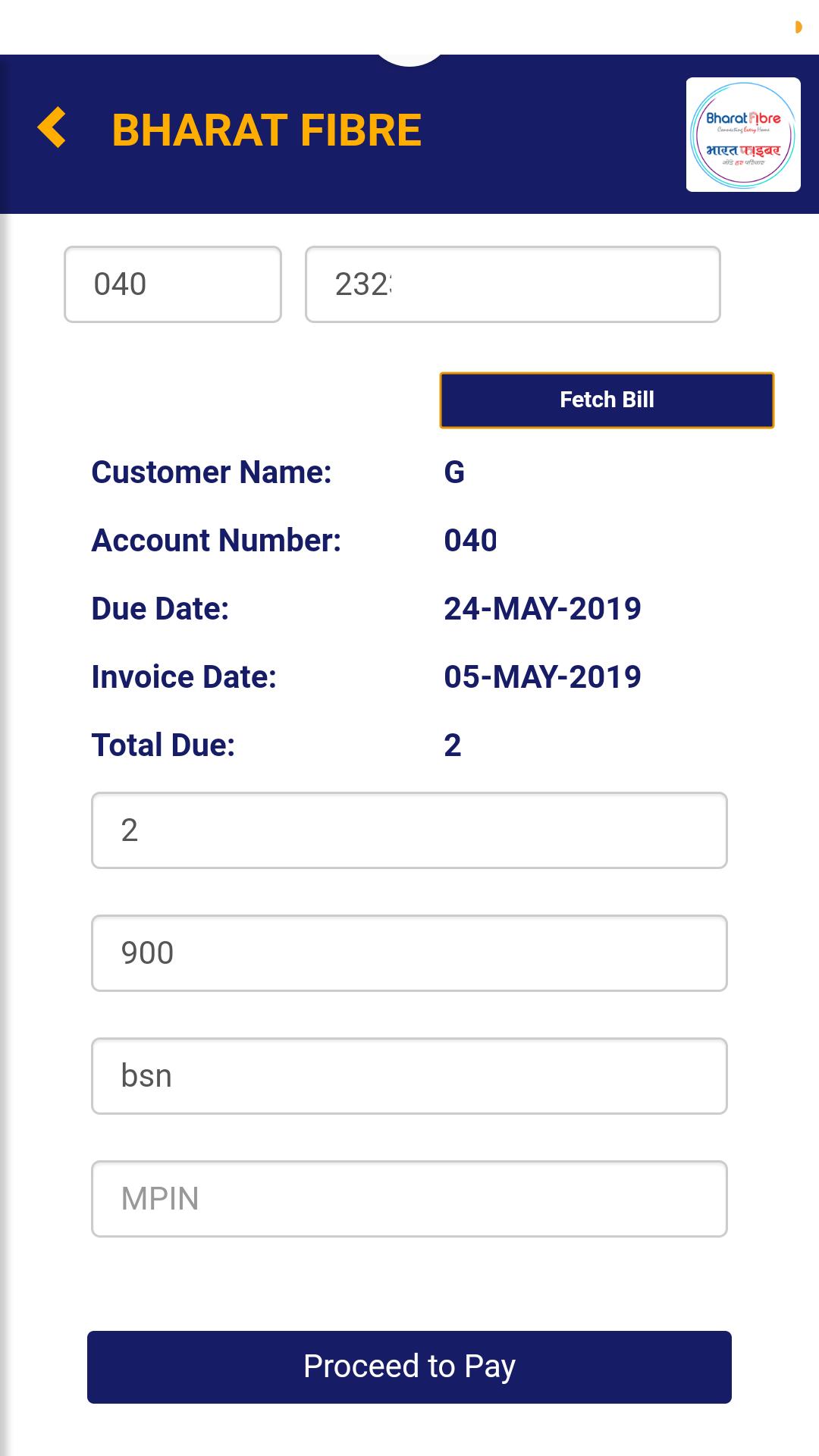Tap the Total Due value

click(453, 745)
